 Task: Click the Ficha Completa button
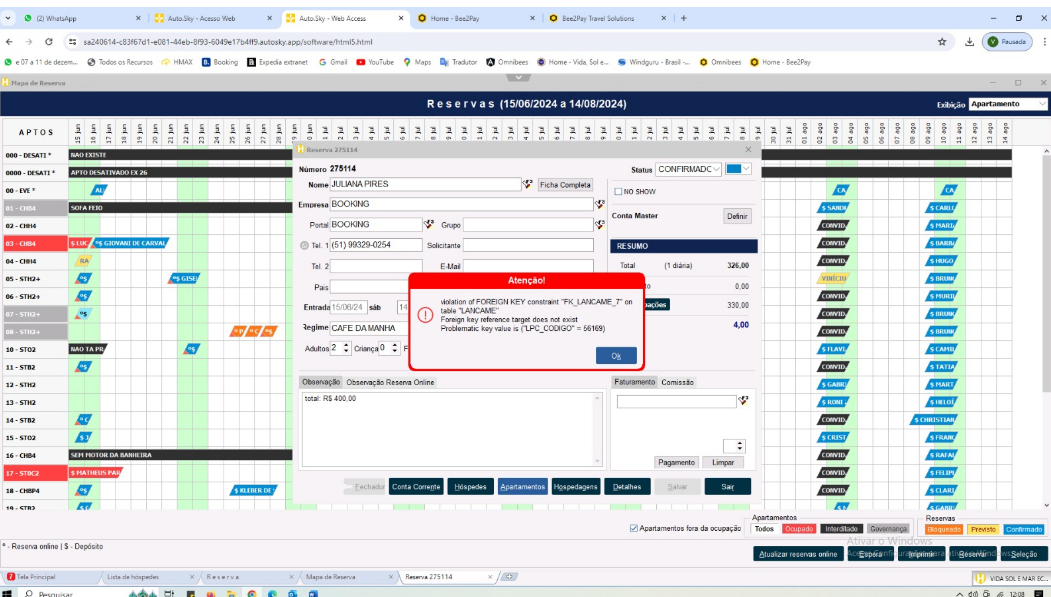click(x=565, y=185)
